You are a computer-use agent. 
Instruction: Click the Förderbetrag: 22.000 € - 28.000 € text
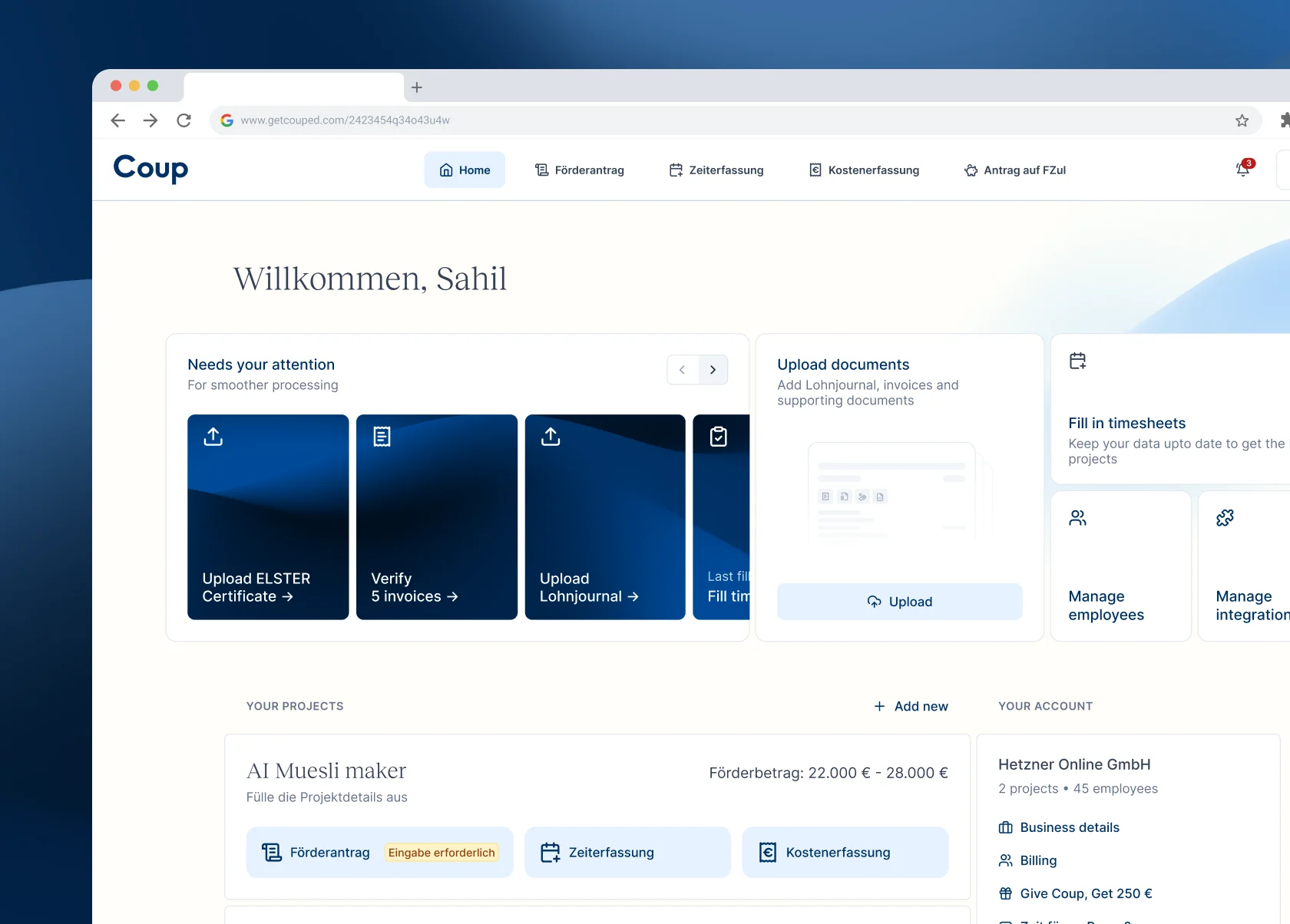point(829,773)
